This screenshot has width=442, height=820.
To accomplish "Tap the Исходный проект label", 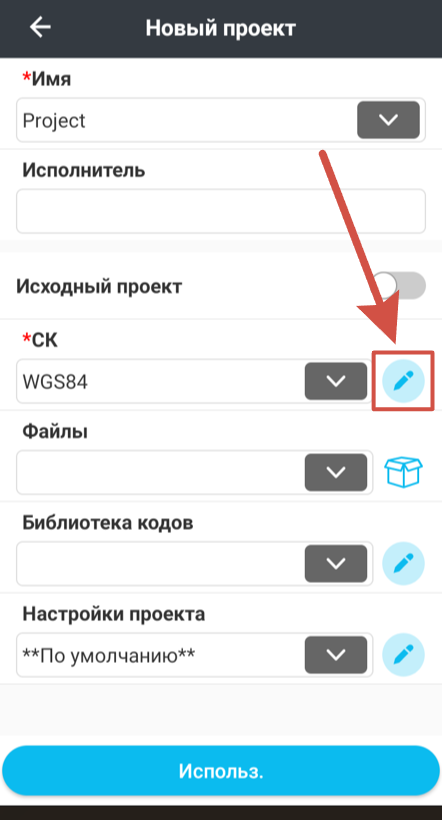I will [x=99, y=287].
